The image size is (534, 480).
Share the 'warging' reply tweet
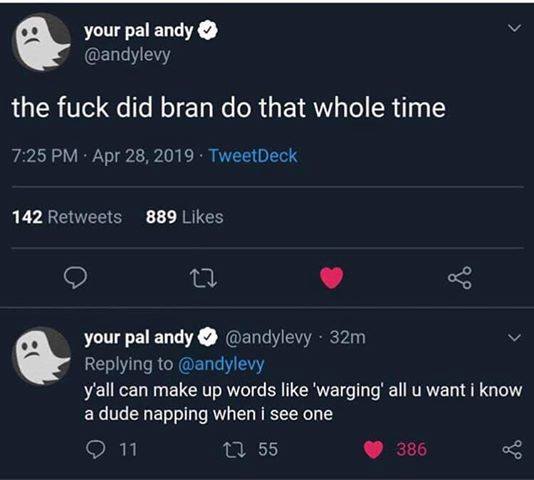[x=512, y=449]
